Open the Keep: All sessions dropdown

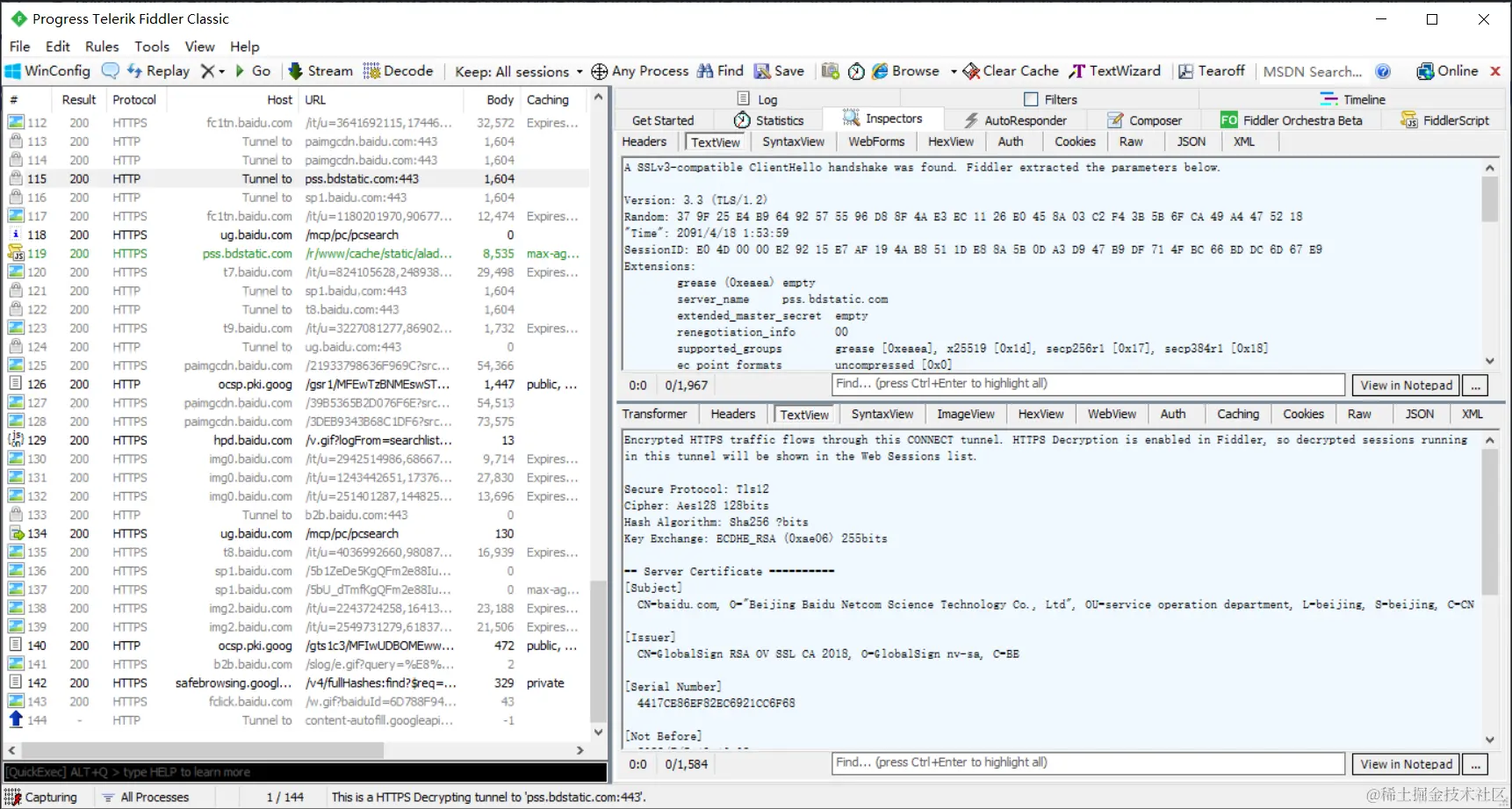(518, 71)
